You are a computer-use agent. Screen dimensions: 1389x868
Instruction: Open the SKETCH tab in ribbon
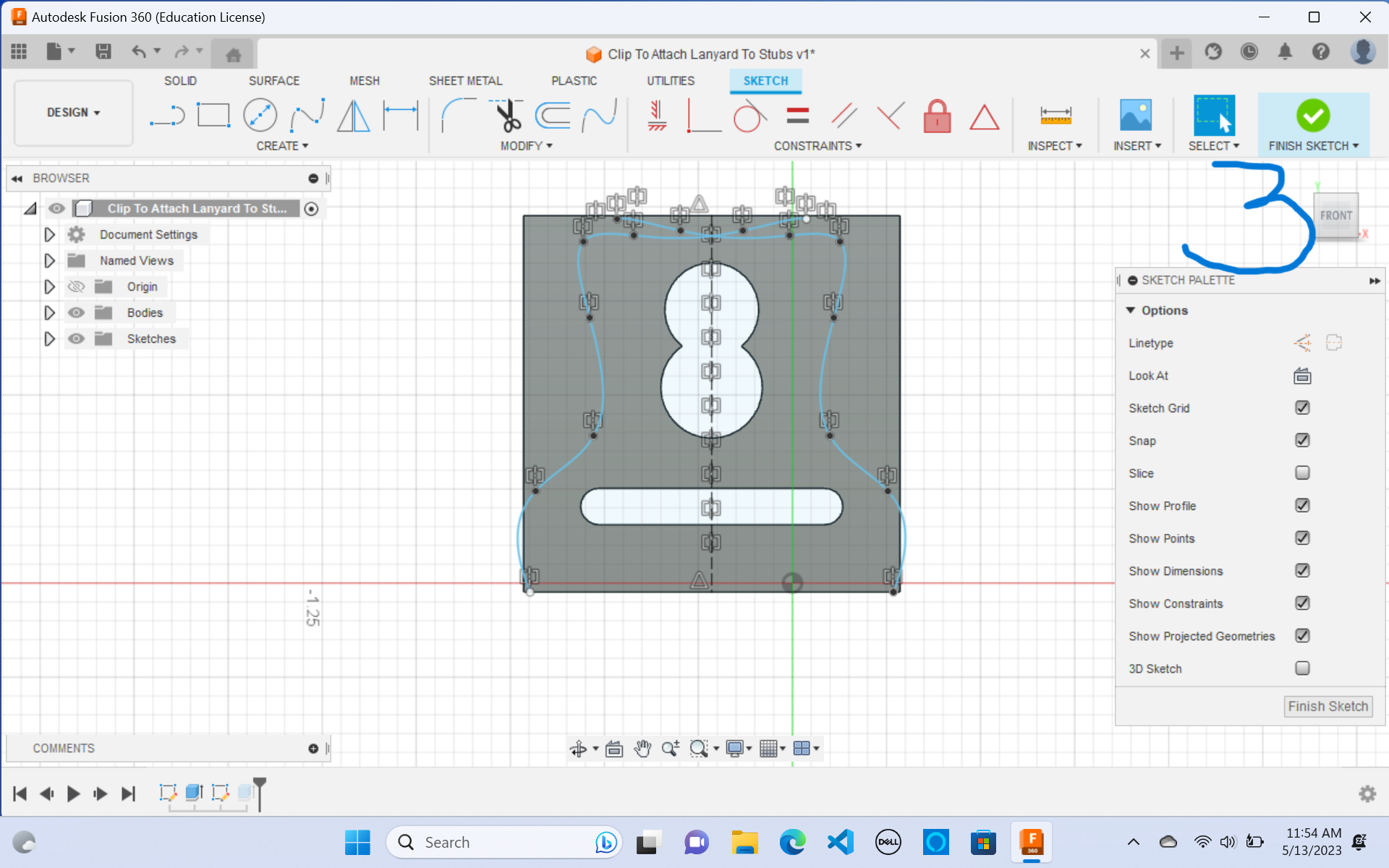(765, 81)
